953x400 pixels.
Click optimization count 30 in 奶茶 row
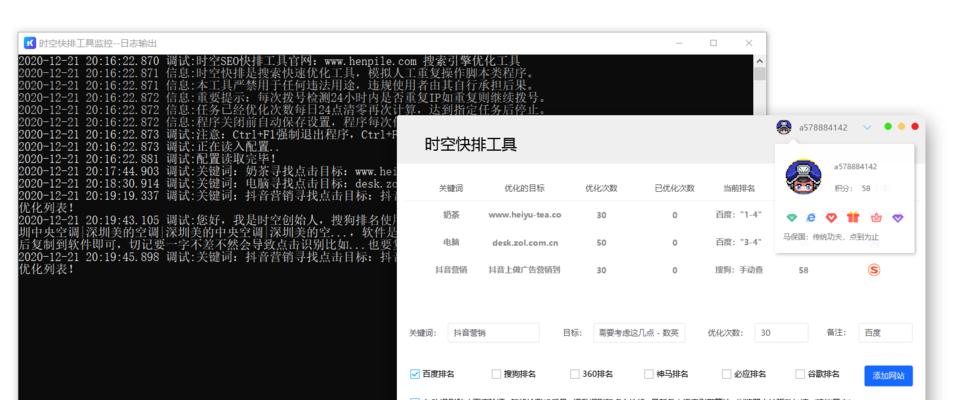click(601, 215)
